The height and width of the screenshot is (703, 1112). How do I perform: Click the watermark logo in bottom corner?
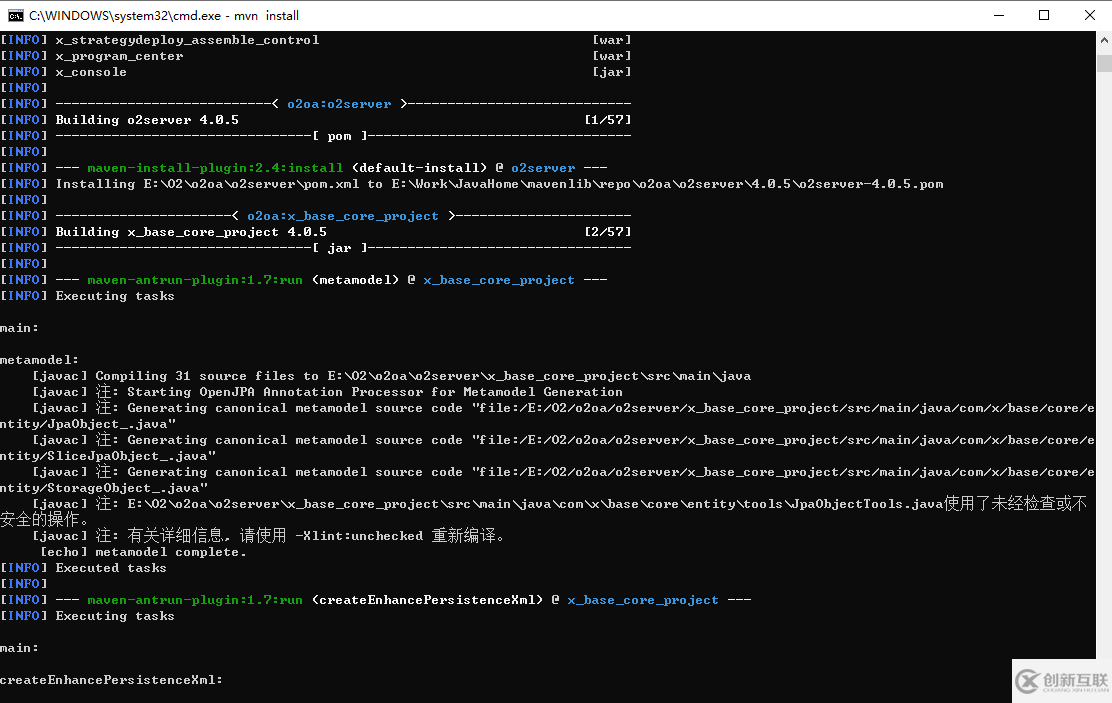(1062, 682)
